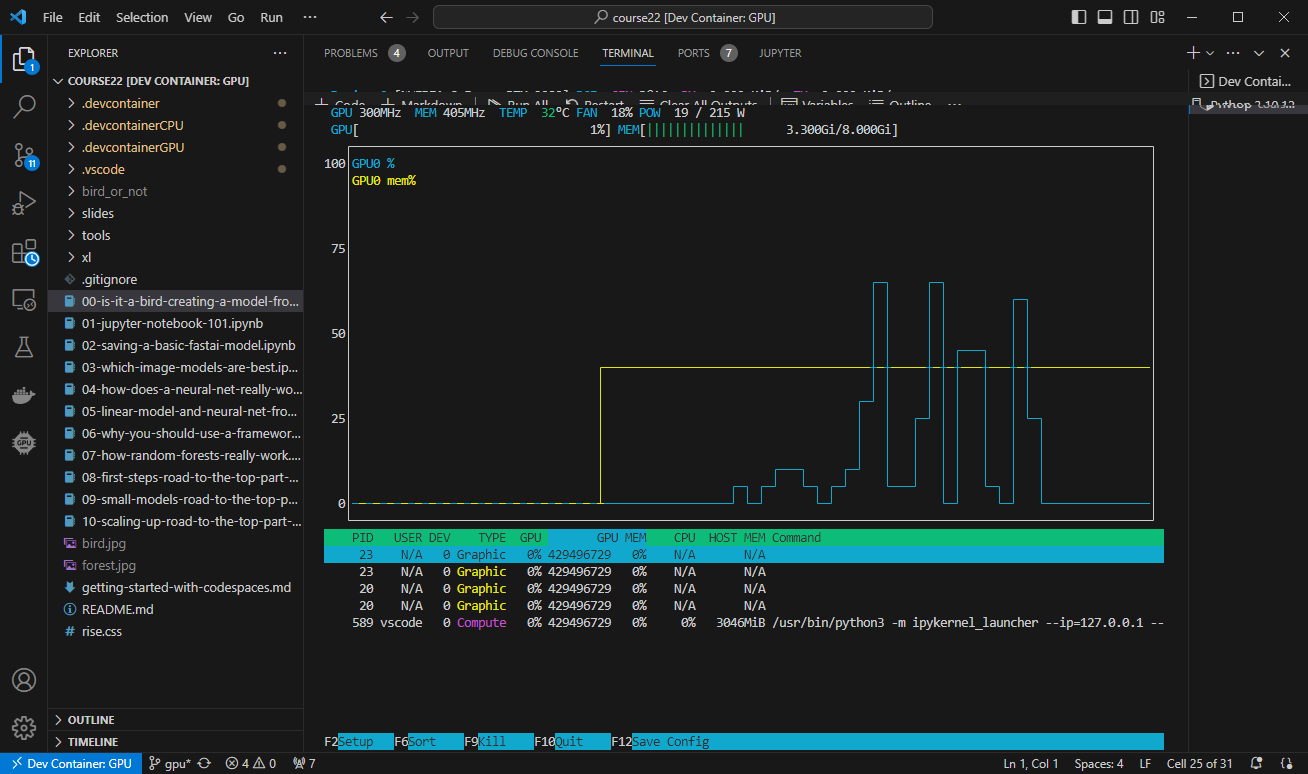Open the File menu
The height and width of the screenshot is (774, 1308).
coord(53,17)
